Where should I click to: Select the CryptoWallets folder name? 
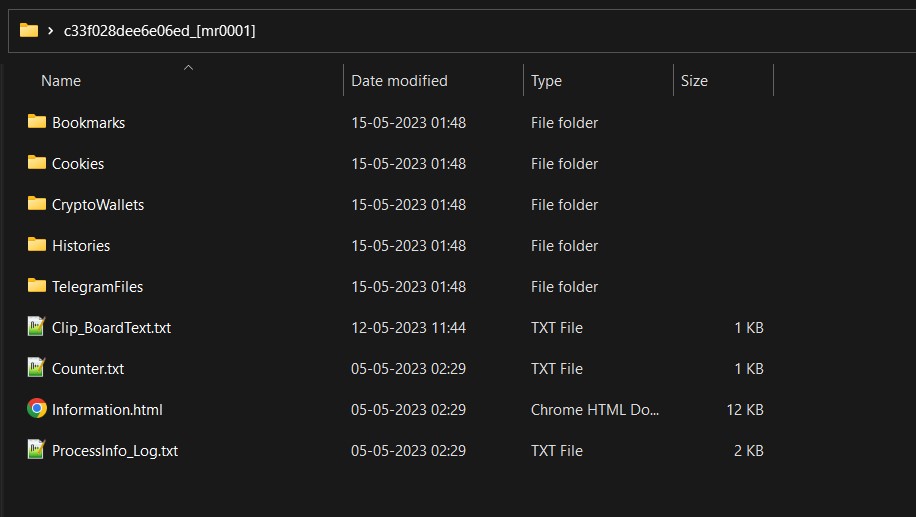(98, 204)
